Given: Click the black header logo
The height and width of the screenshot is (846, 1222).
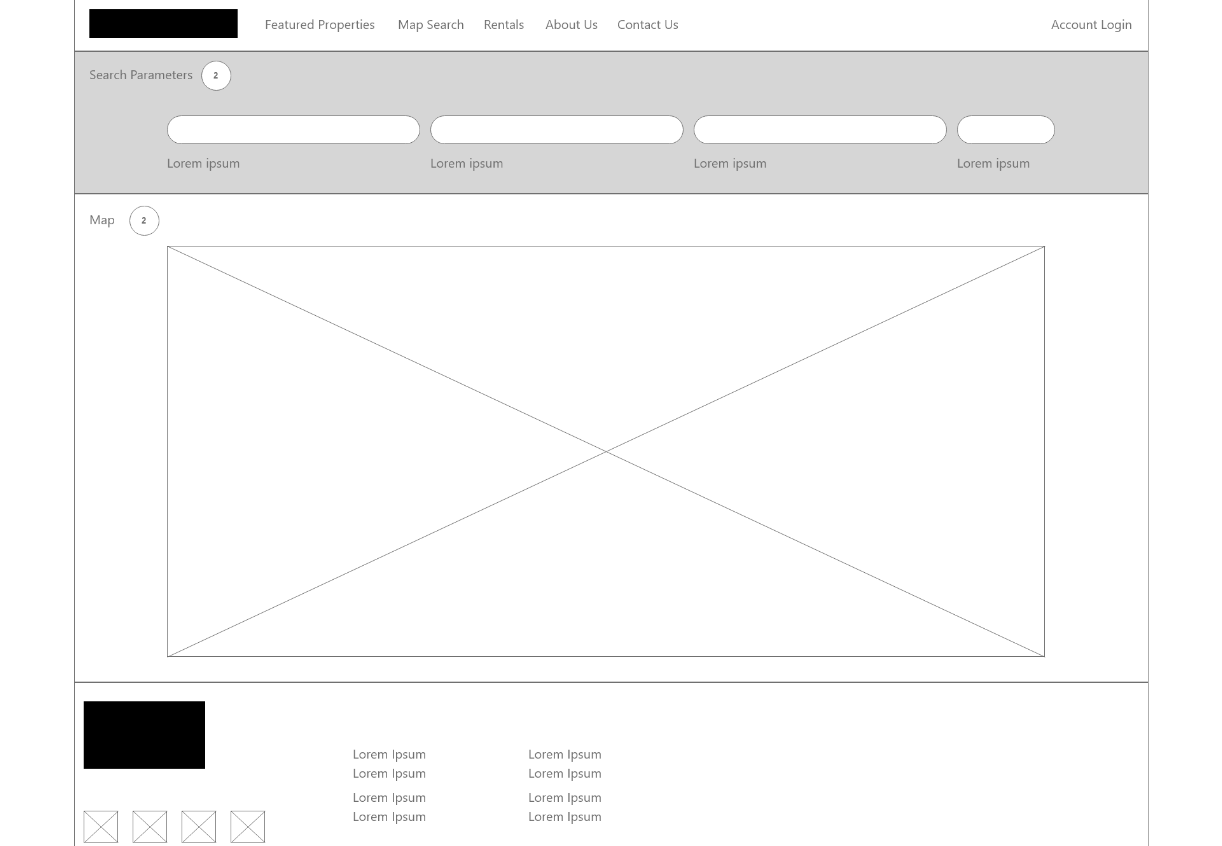Looking at the screenshot, I should click(x=163, y=24).
